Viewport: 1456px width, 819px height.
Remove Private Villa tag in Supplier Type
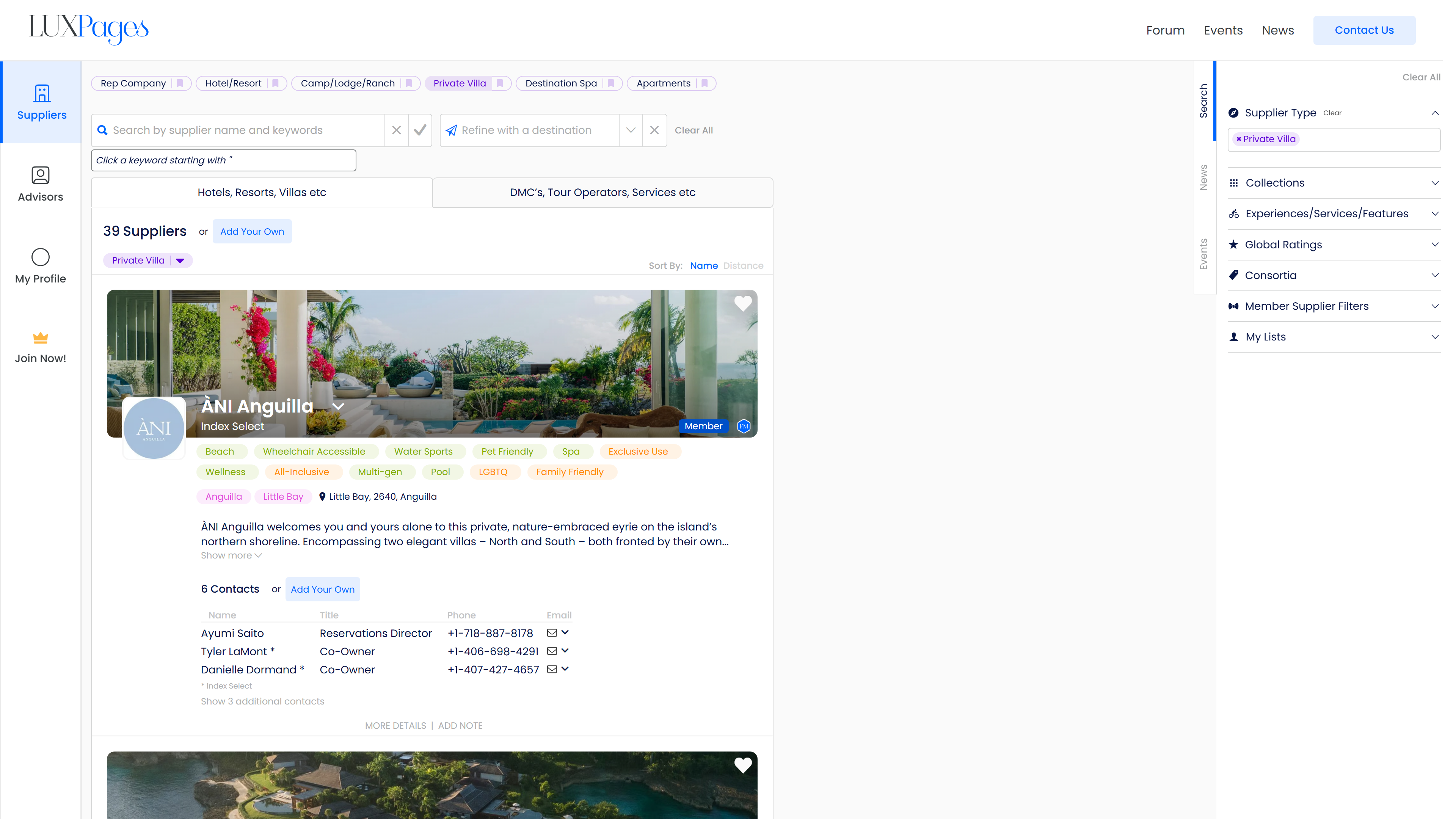[x=1238, y=139]
